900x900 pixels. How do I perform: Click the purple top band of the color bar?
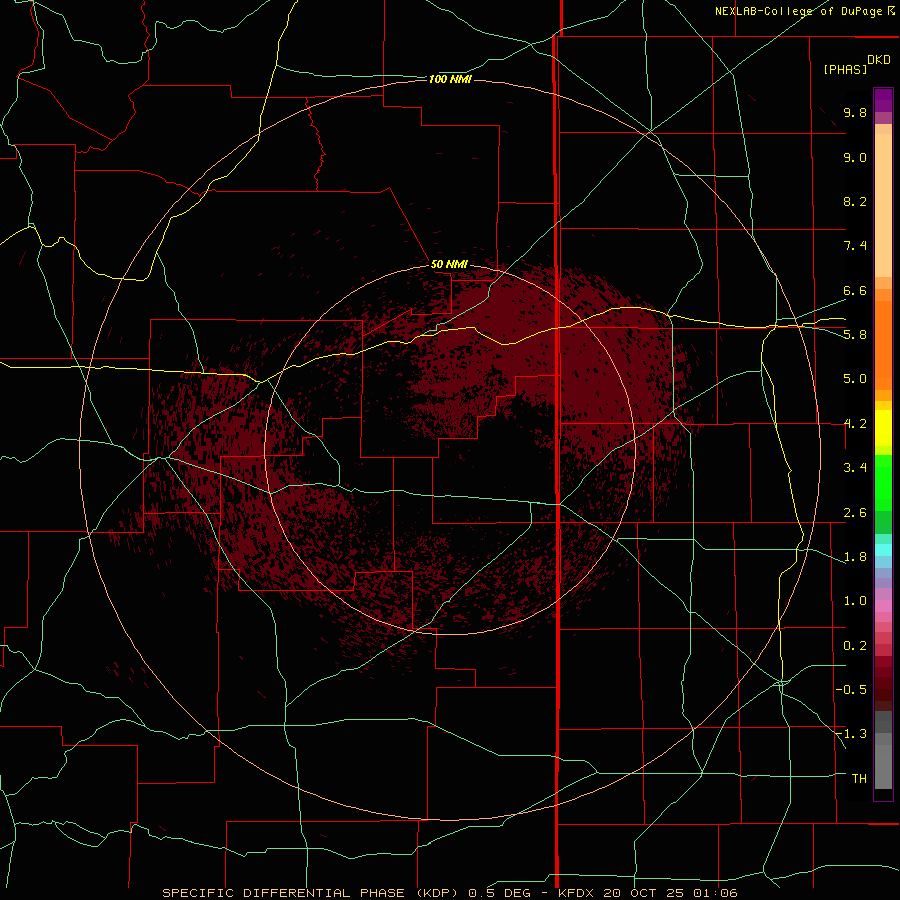tap(883, 100)
